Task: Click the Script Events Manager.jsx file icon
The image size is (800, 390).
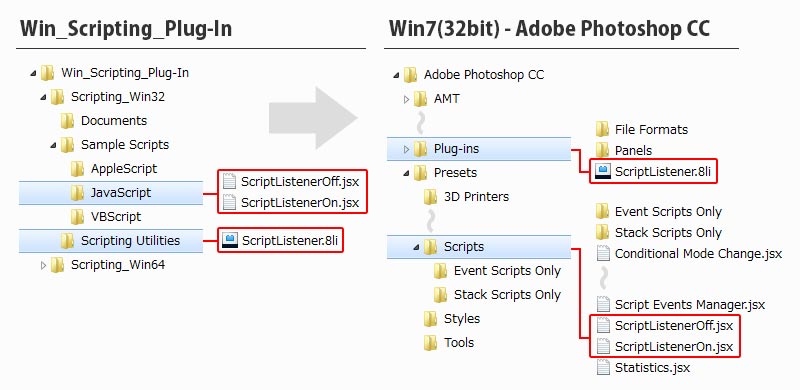Action: (x=603, y=305)
